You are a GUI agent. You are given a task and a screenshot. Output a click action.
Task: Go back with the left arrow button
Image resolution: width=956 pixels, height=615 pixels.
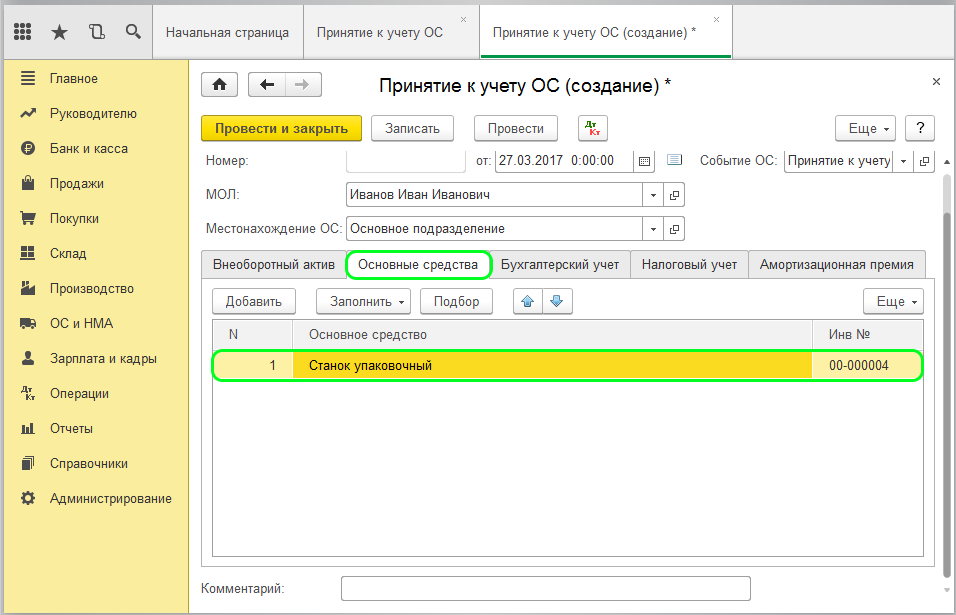coord(267,85)
